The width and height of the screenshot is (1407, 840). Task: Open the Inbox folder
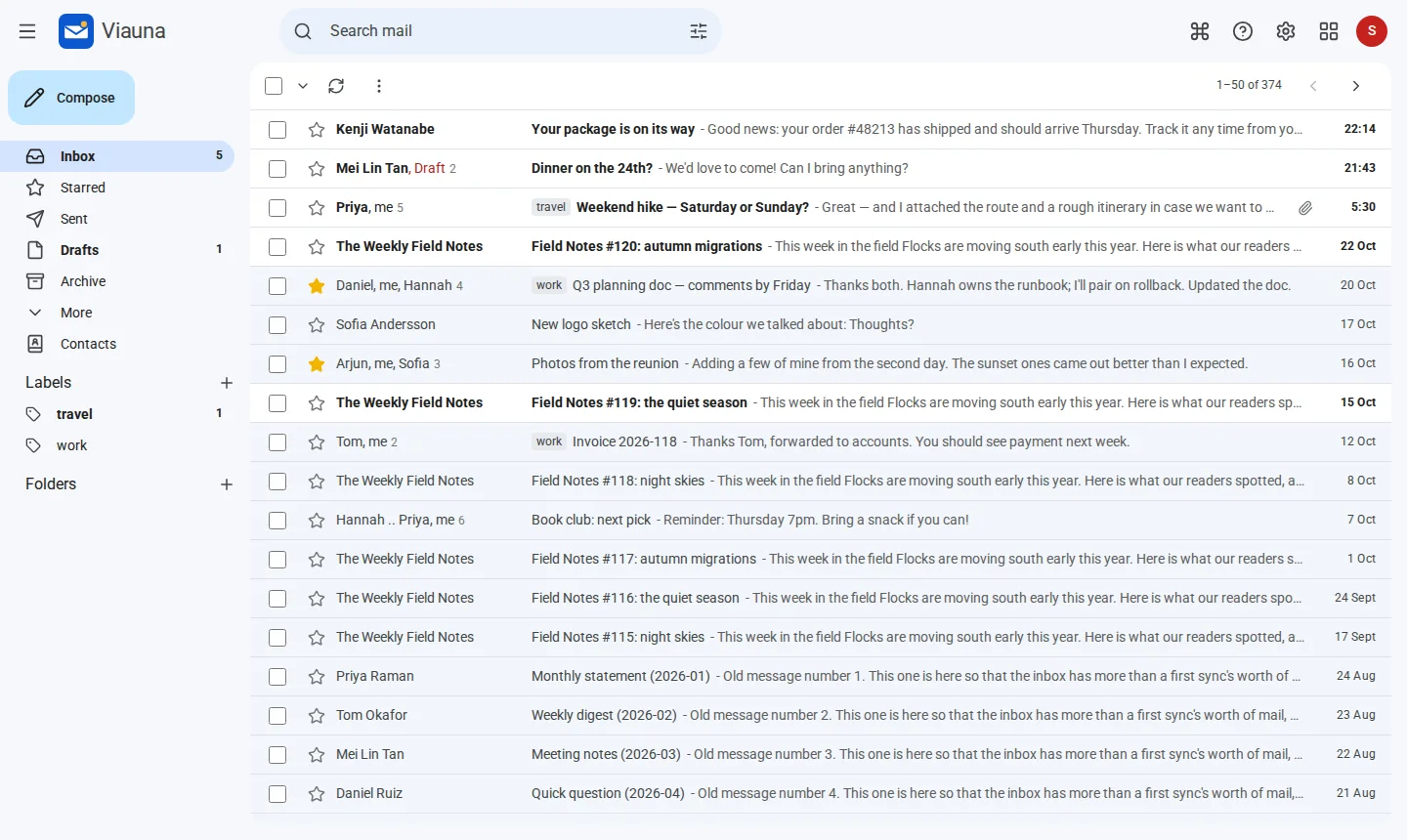(x=117, y=156)
